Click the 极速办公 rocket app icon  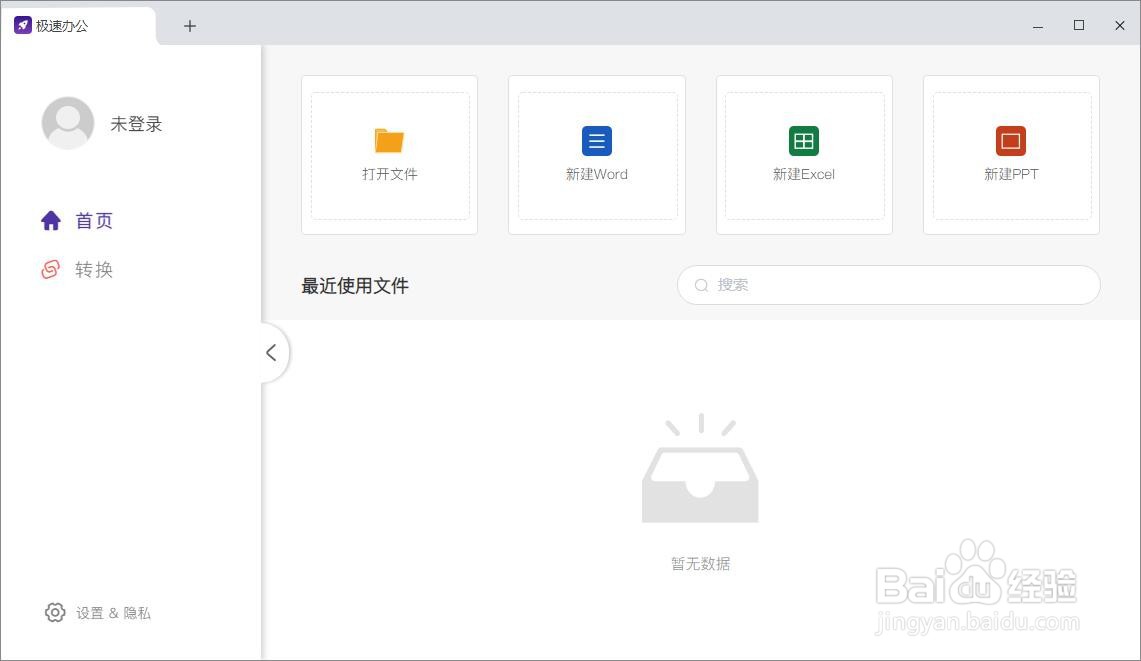coord(23,25)
